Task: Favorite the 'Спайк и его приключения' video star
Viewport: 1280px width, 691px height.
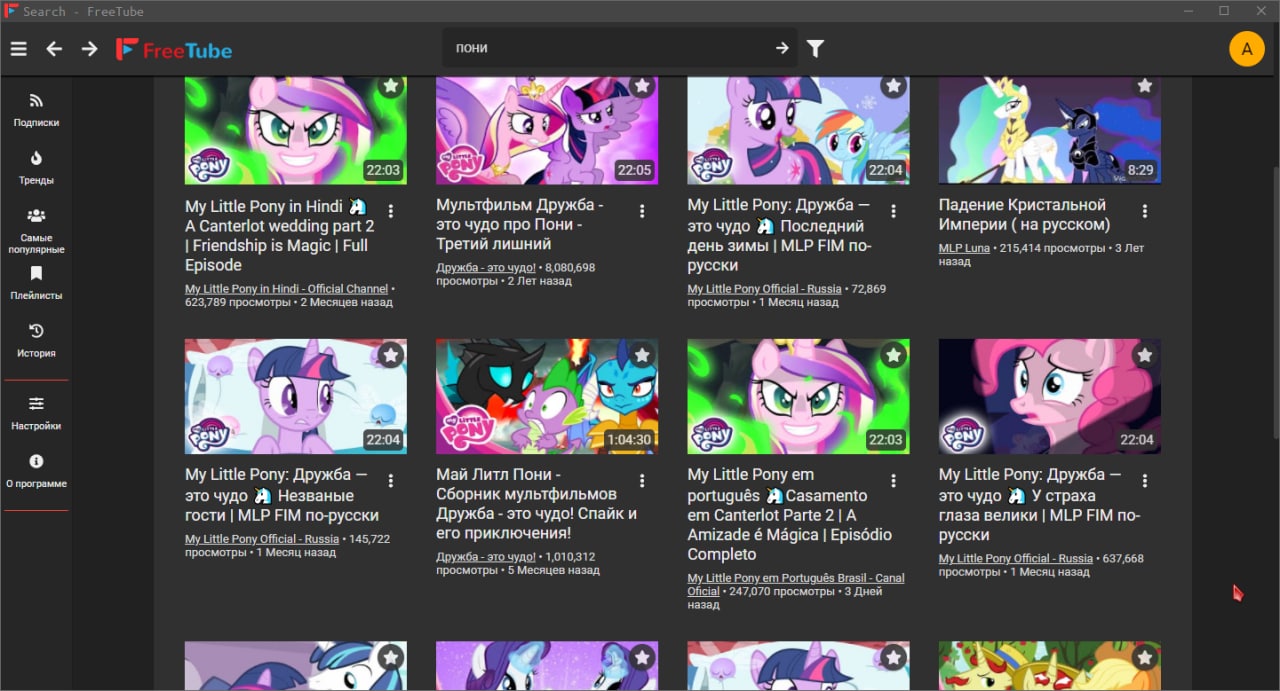Action: [x=642, y=355]
